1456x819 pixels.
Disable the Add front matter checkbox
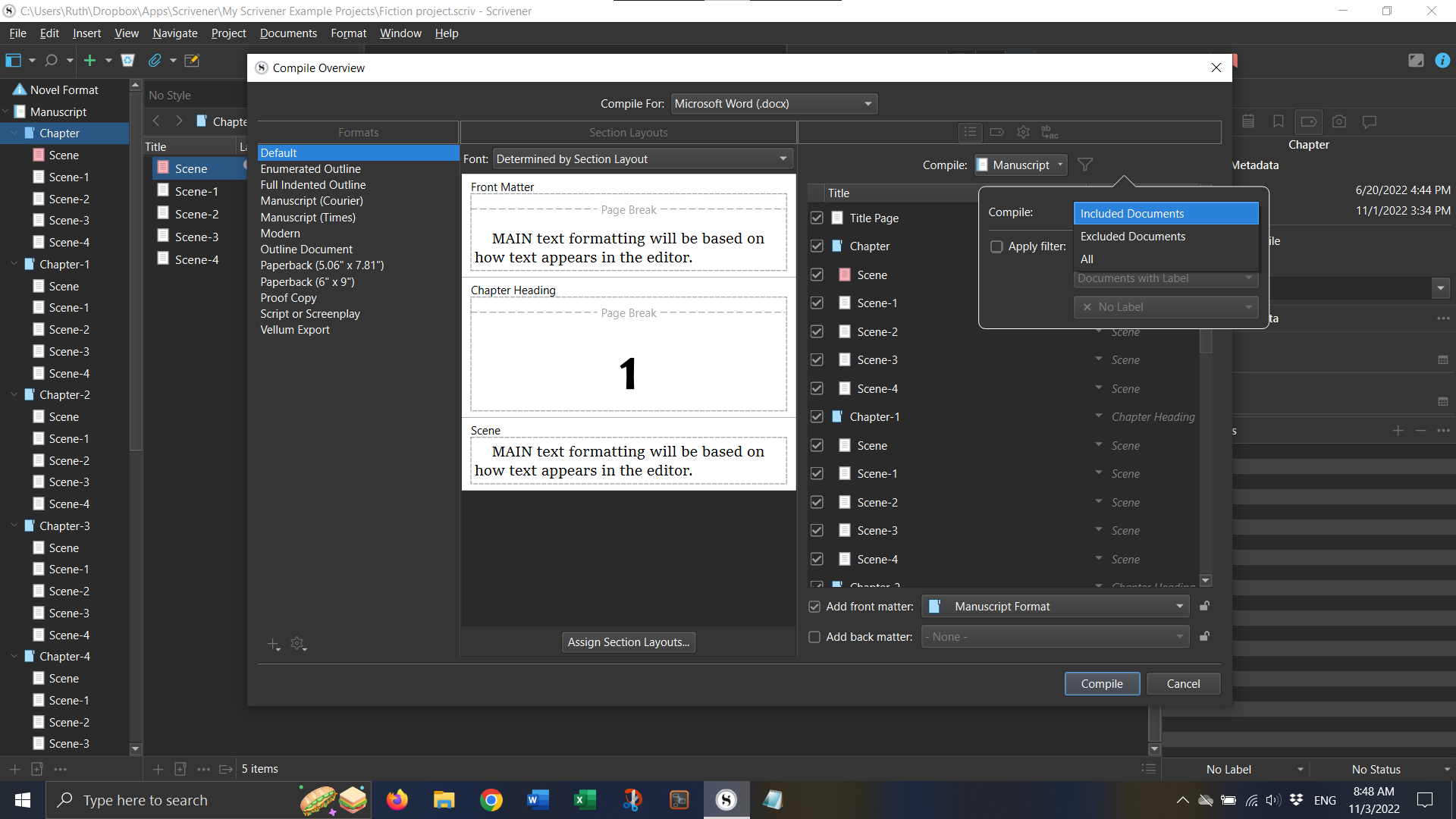(x=814, y=607)
